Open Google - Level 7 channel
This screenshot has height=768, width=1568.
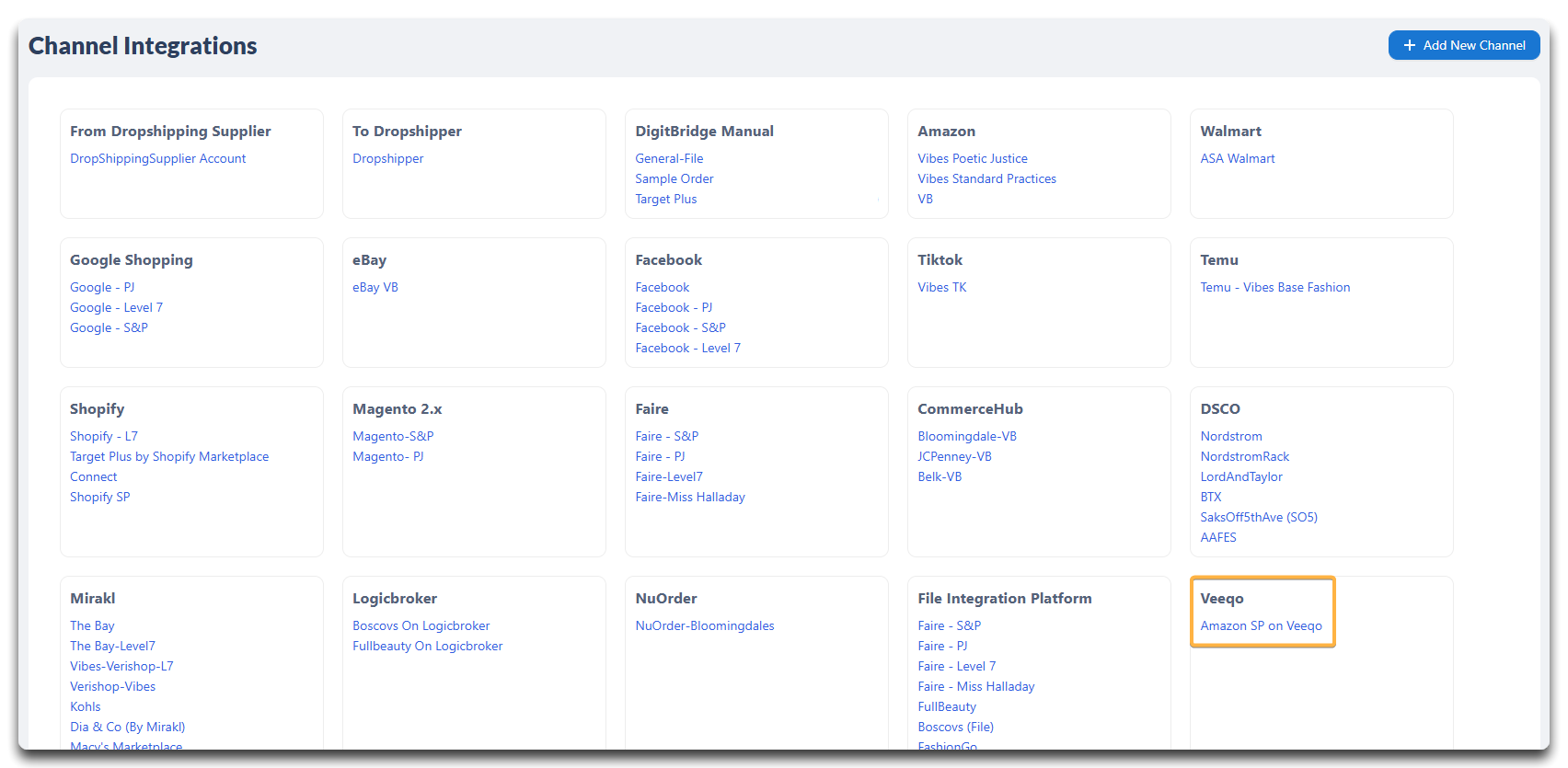click(117, 307)
